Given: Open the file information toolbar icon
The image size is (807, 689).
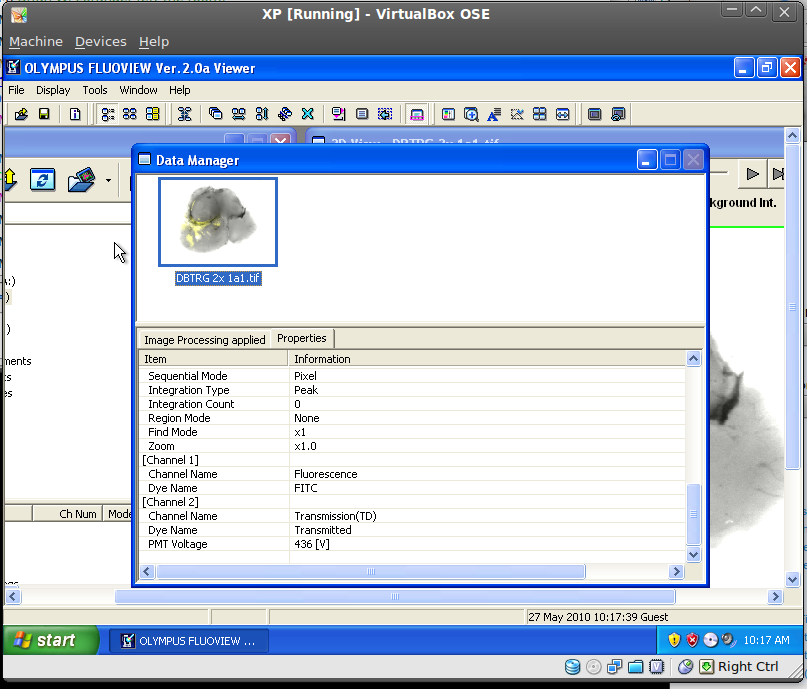Looking at the screenshot, I should 75,114.
